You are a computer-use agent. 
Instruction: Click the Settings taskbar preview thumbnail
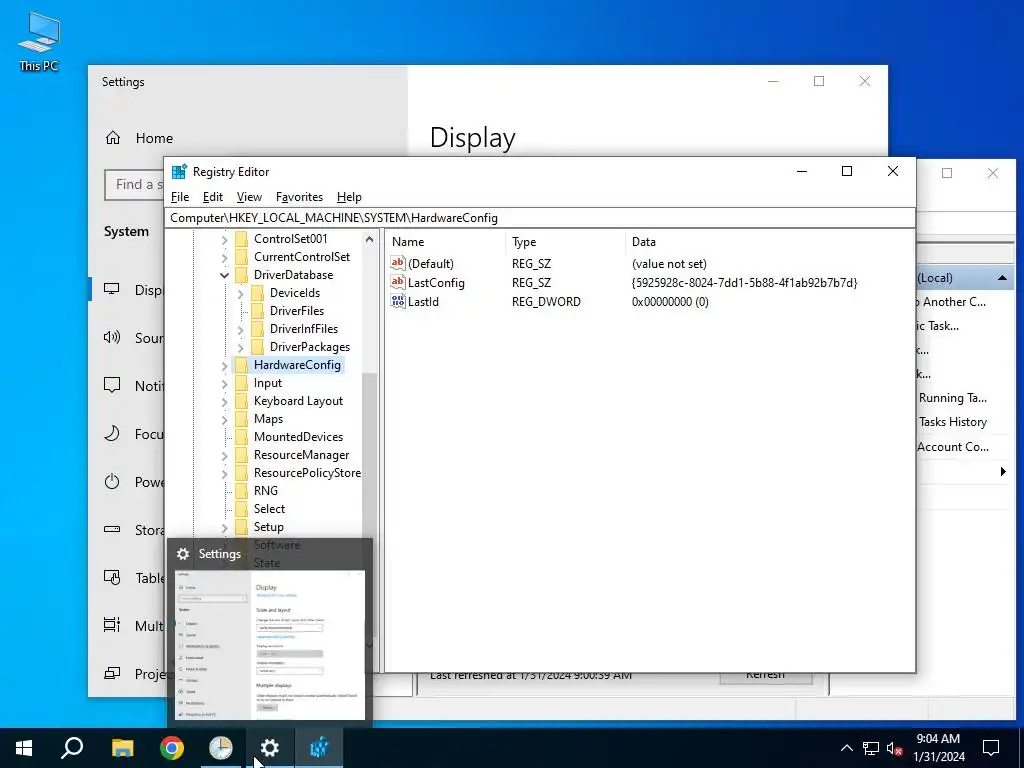(271, 645)
